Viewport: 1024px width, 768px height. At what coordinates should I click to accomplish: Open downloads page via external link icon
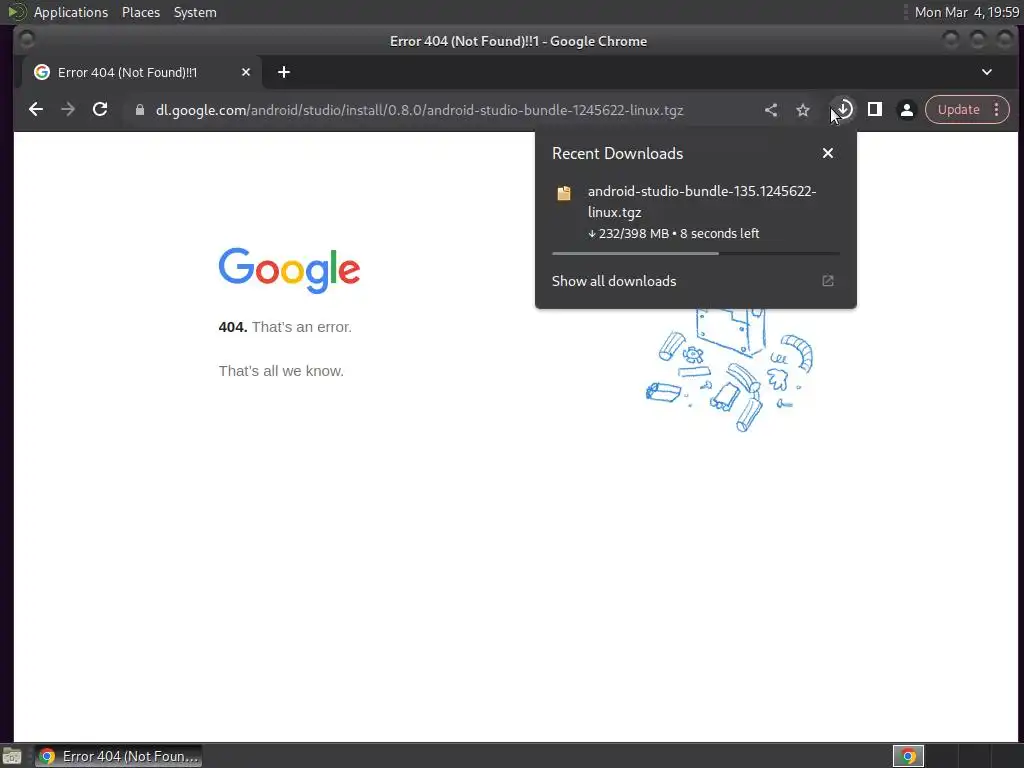pyautogui.click(x=827, y=281)
